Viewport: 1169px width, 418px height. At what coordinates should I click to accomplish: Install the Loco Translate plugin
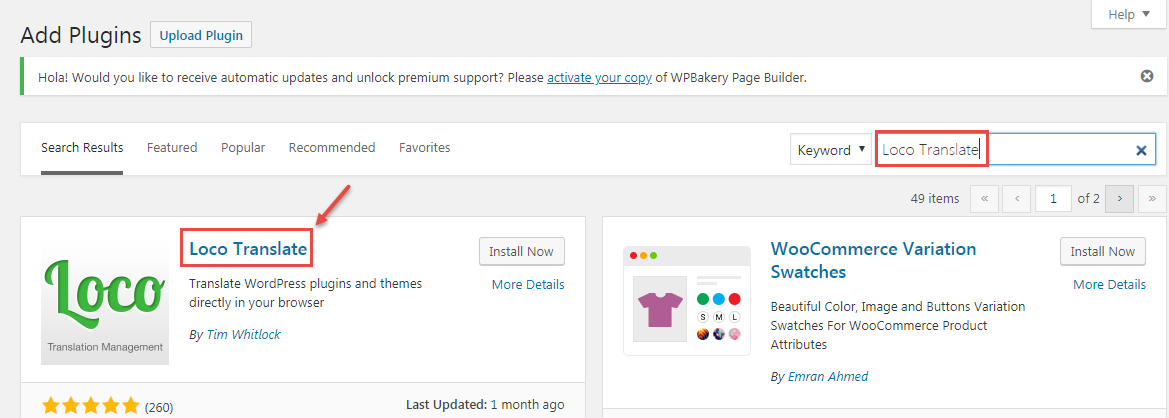tap(522, 252)
